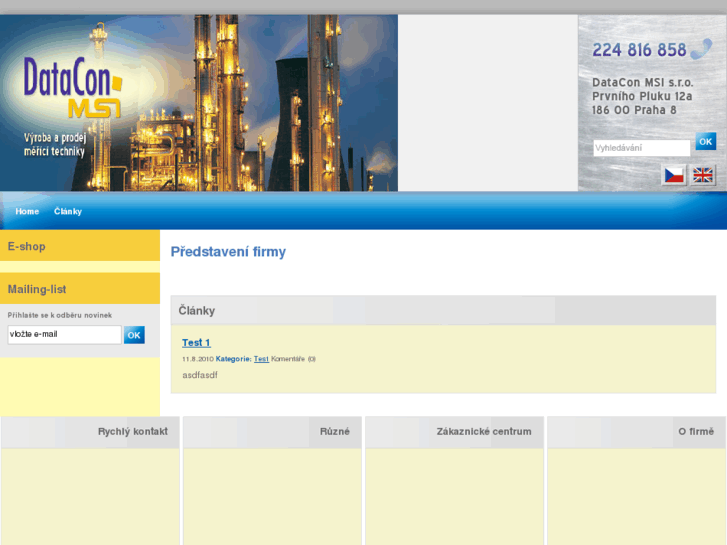Switch language using the Czech flag
Image resolution: width=727 pixels, height=545 pixels.
pos(675,175)
